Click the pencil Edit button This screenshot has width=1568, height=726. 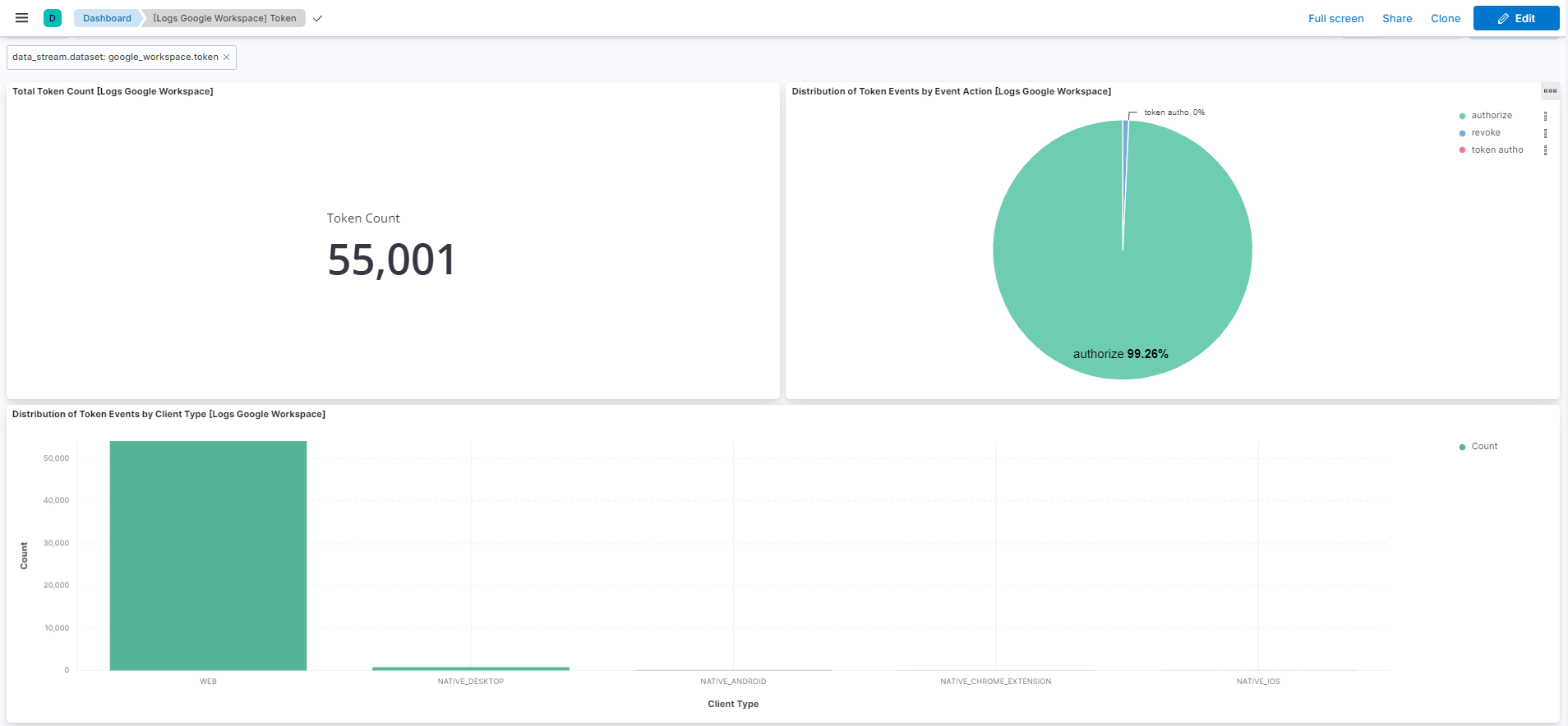pos(1515,18)
